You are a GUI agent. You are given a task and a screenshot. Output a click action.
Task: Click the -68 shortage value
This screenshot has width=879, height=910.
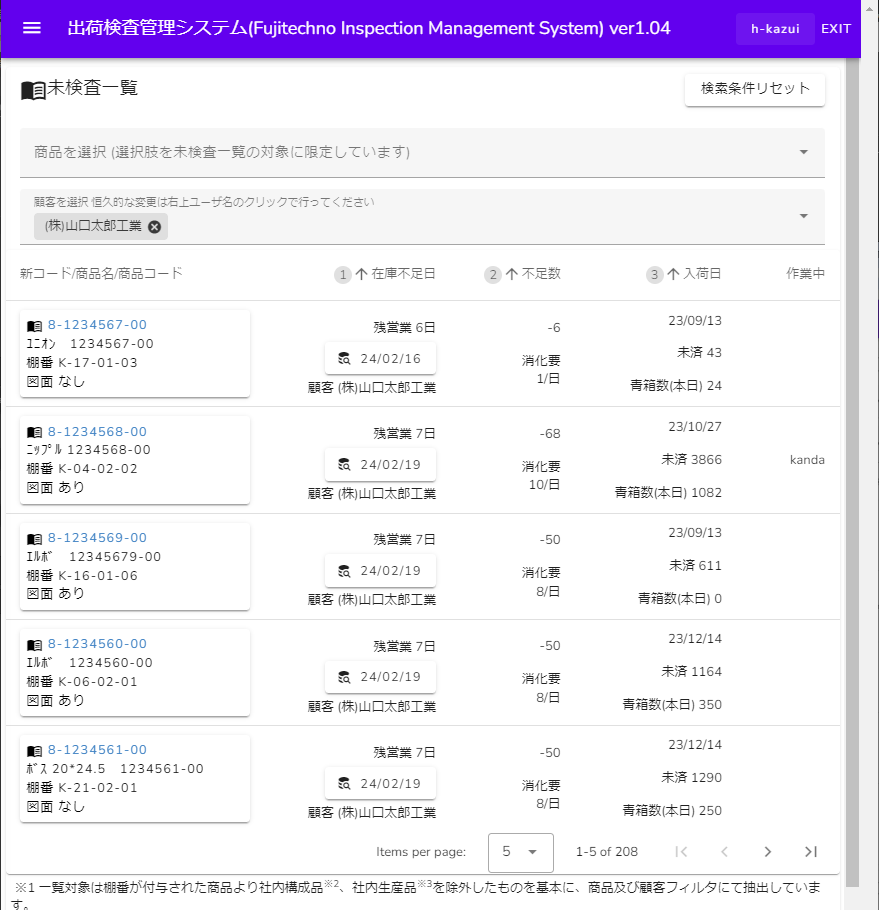coord(550,434)
